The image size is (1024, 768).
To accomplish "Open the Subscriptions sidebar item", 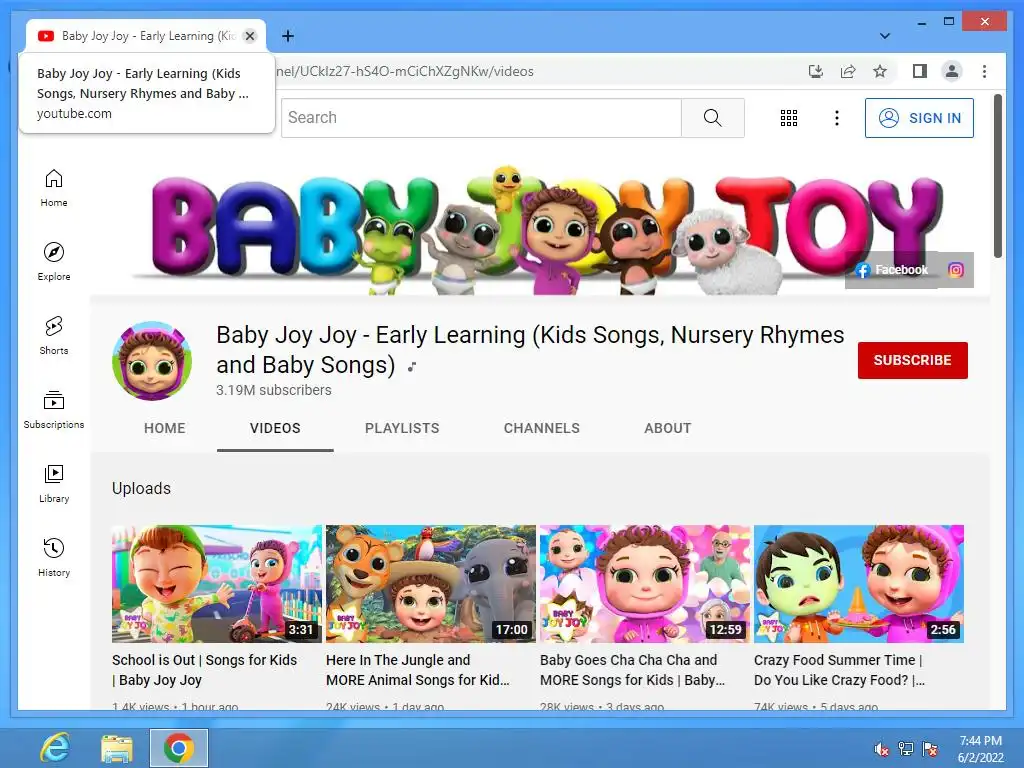I will coord(54,409).
